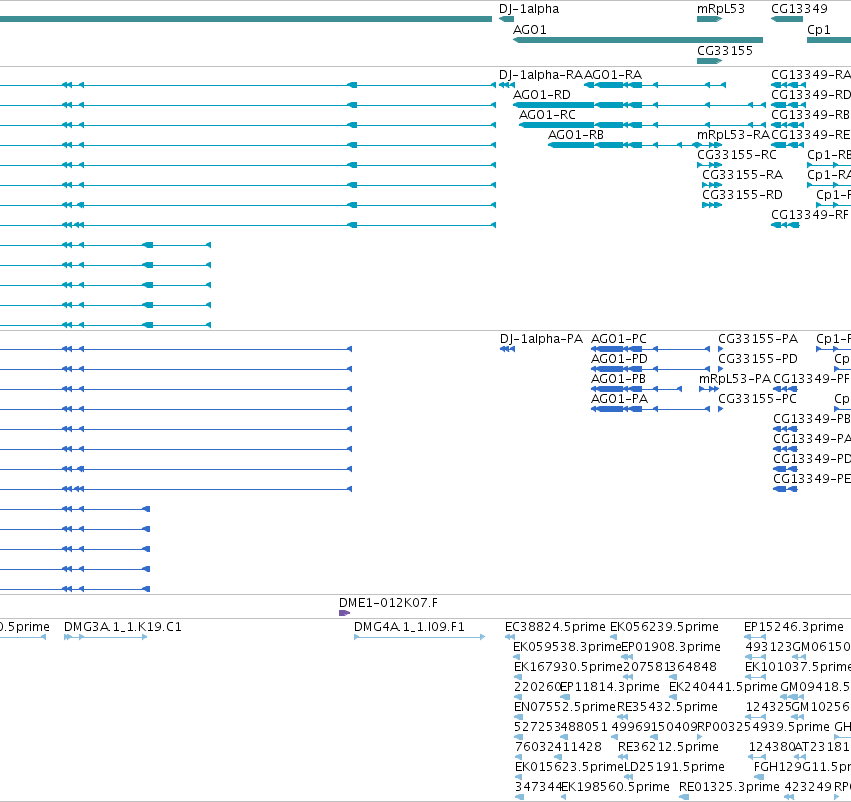Select the EK056239.5prime EST label

(x=664, y=627)
